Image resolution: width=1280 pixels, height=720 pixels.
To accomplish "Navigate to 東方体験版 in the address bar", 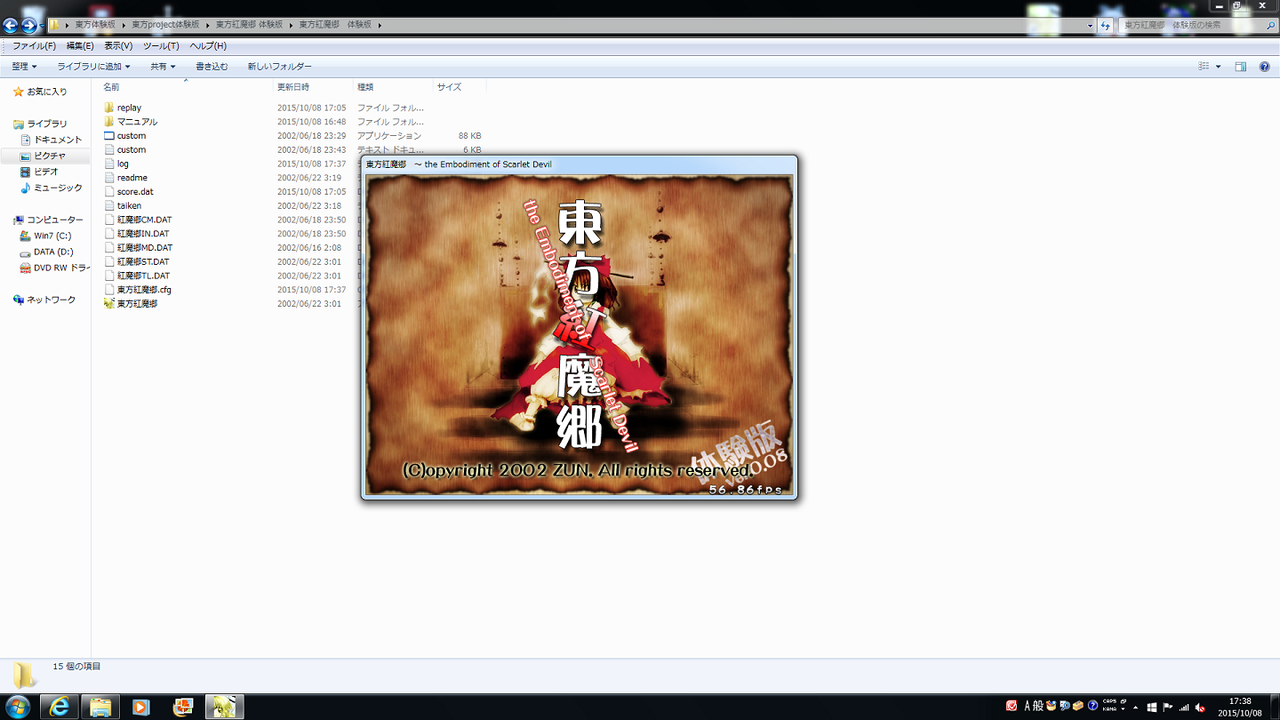I will pyautogui.click(x=95, y=24).
